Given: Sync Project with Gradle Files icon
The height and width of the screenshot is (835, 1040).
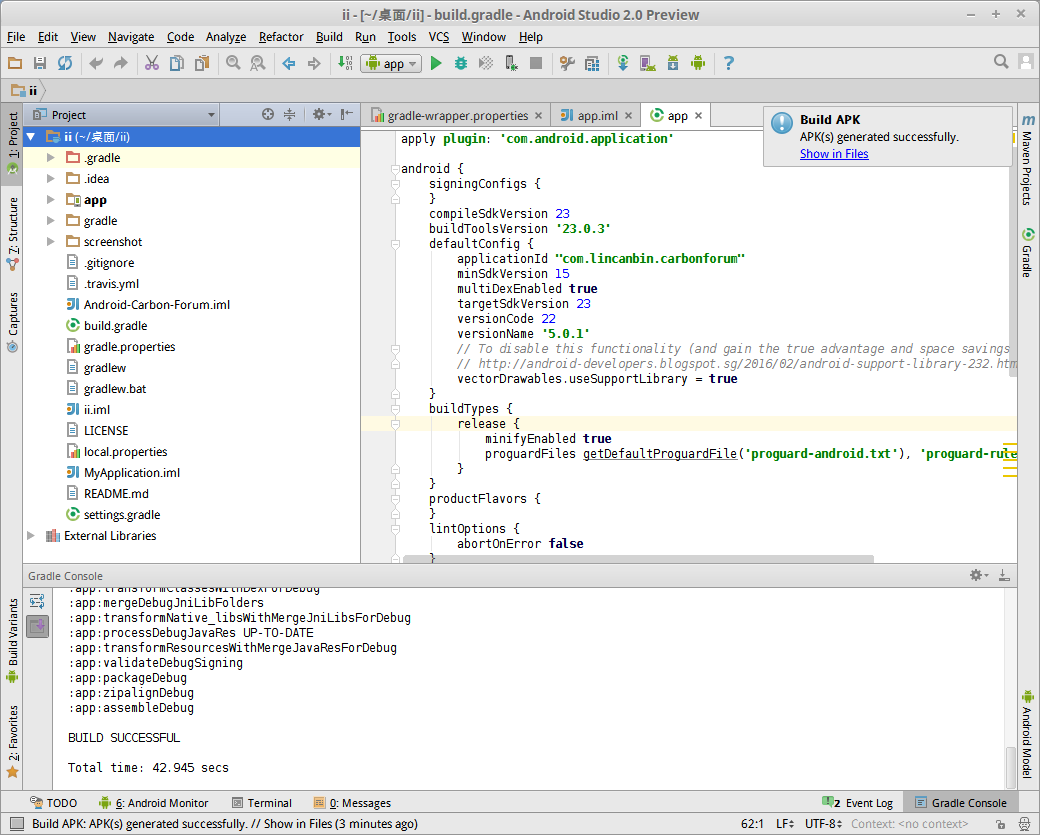Looking at the screenshot, I should [623, 63].
